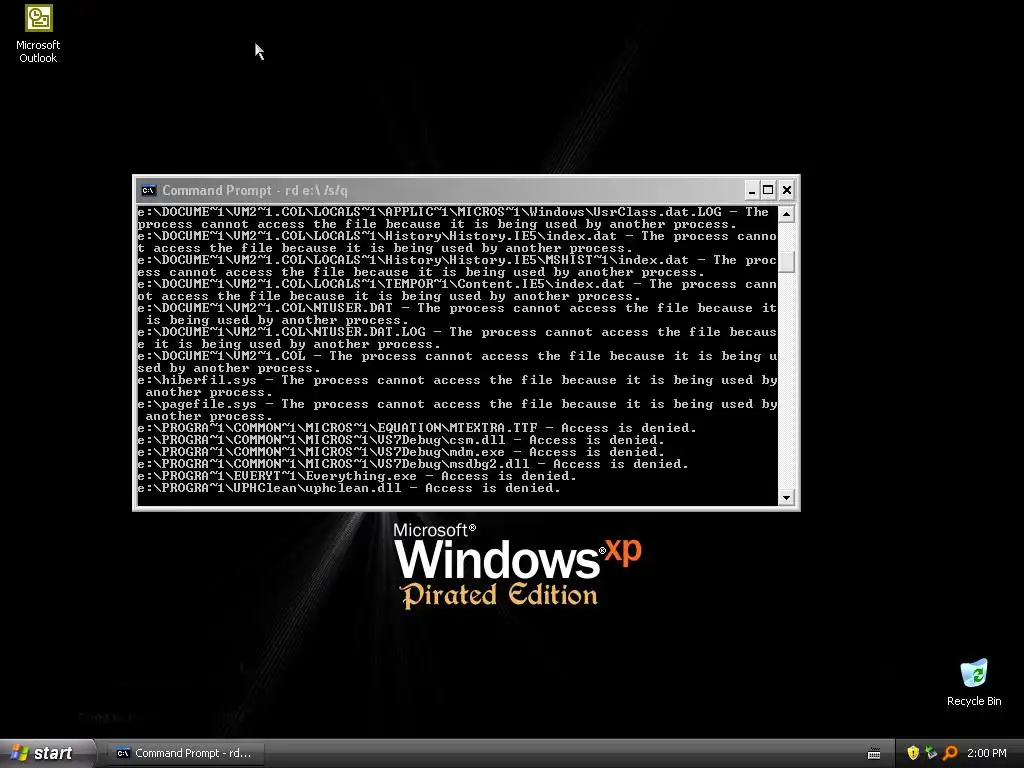Click the MTEXTRA.TTF Access is denied line

pos(417,428)
